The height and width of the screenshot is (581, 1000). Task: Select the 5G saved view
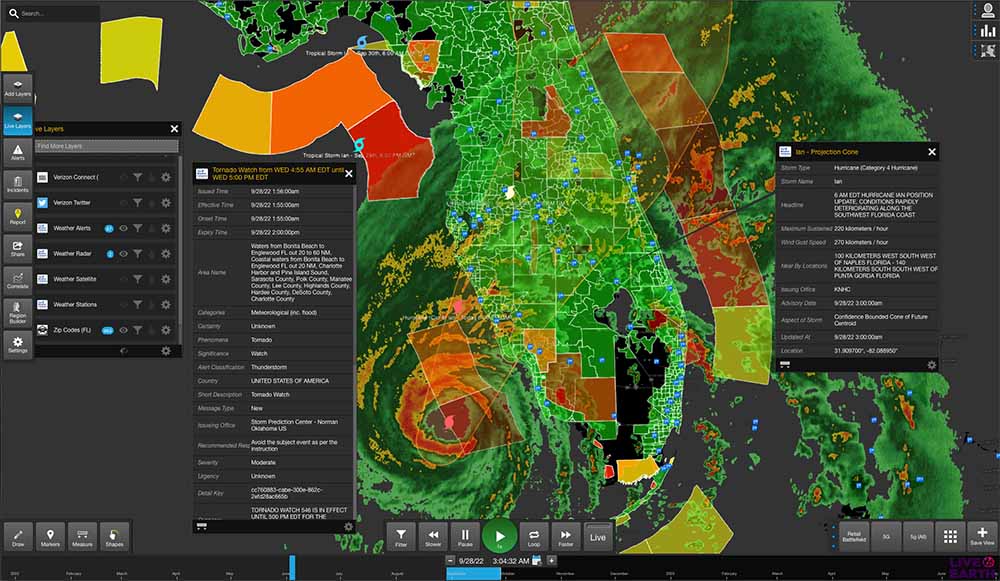(886, 537)
